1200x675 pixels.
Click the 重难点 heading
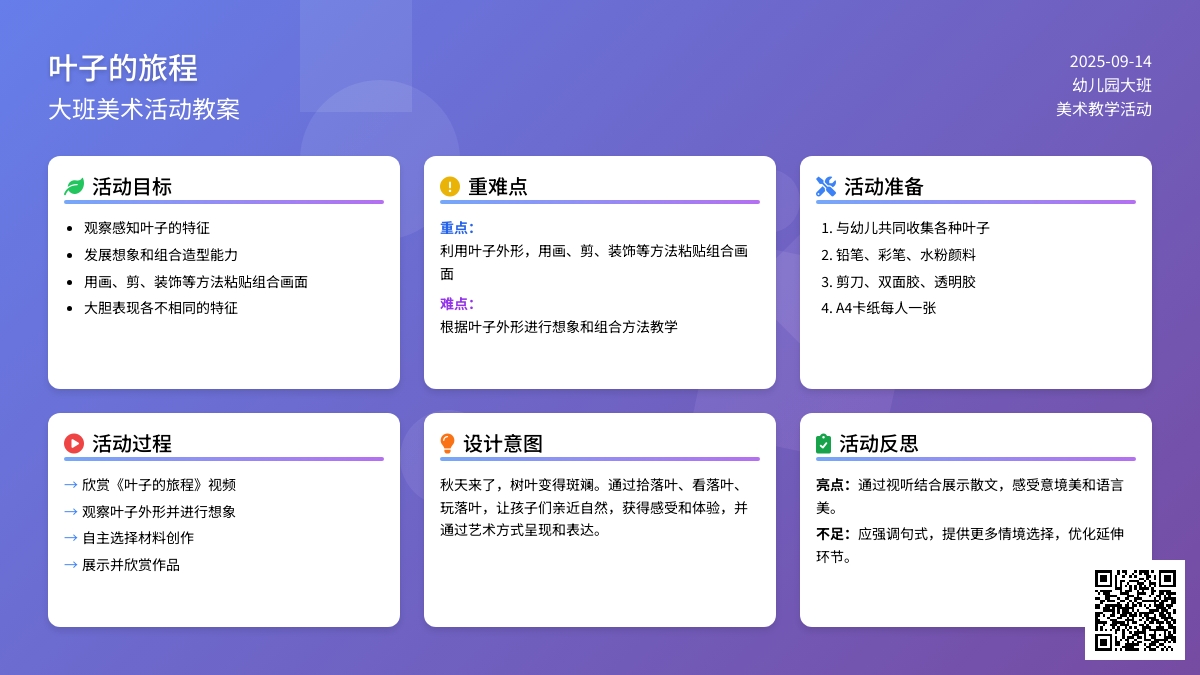click(x=498, y=187)
